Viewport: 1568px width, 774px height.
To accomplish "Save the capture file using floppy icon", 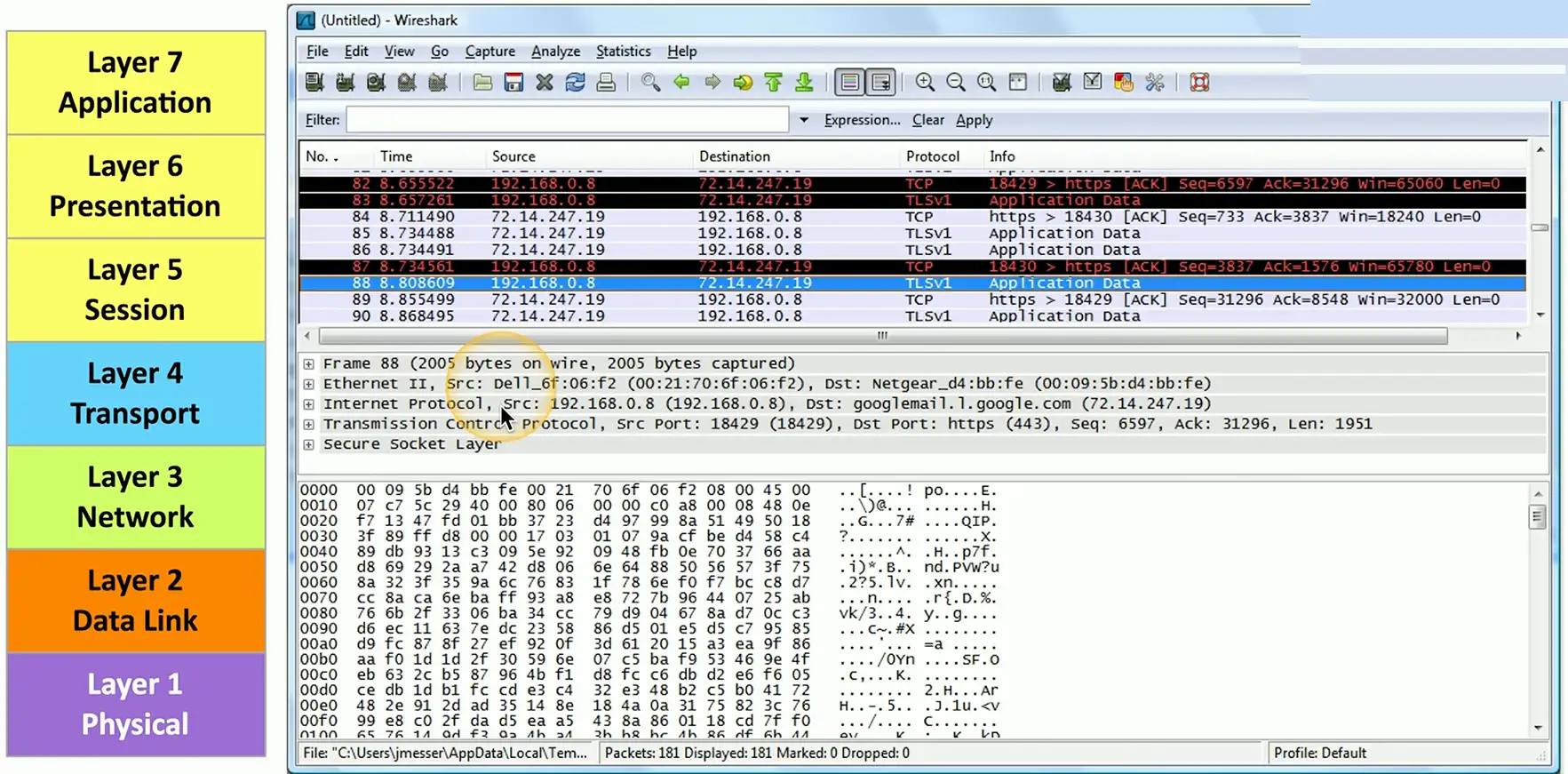I will [513, 83].
